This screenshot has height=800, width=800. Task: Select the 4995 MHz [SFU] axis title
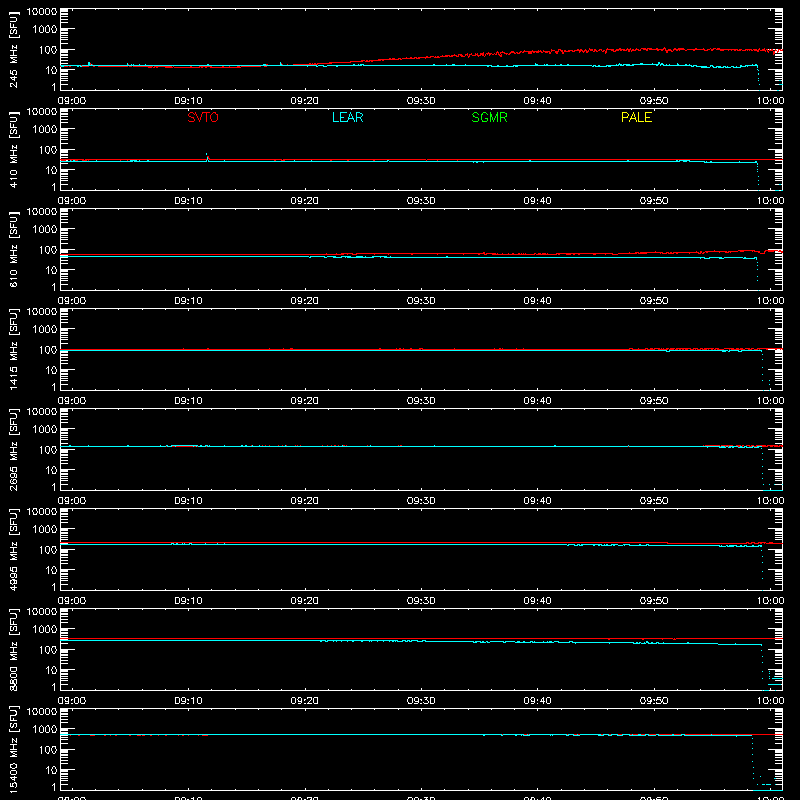pyautogui.click(x=14, y=549)
